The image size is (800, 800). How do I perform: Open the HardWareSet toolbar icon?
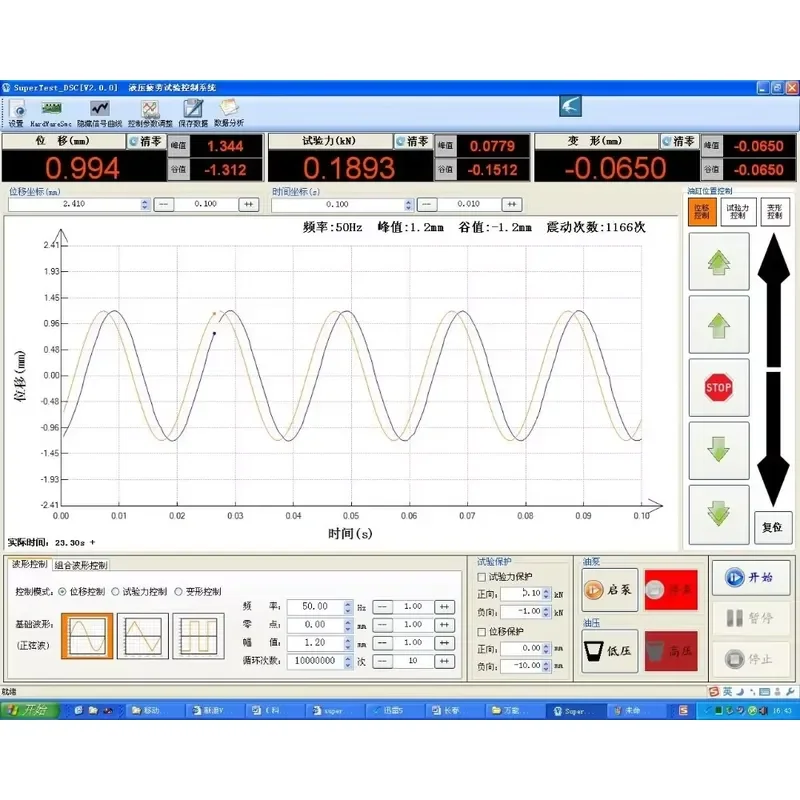[x=51, y=113]
